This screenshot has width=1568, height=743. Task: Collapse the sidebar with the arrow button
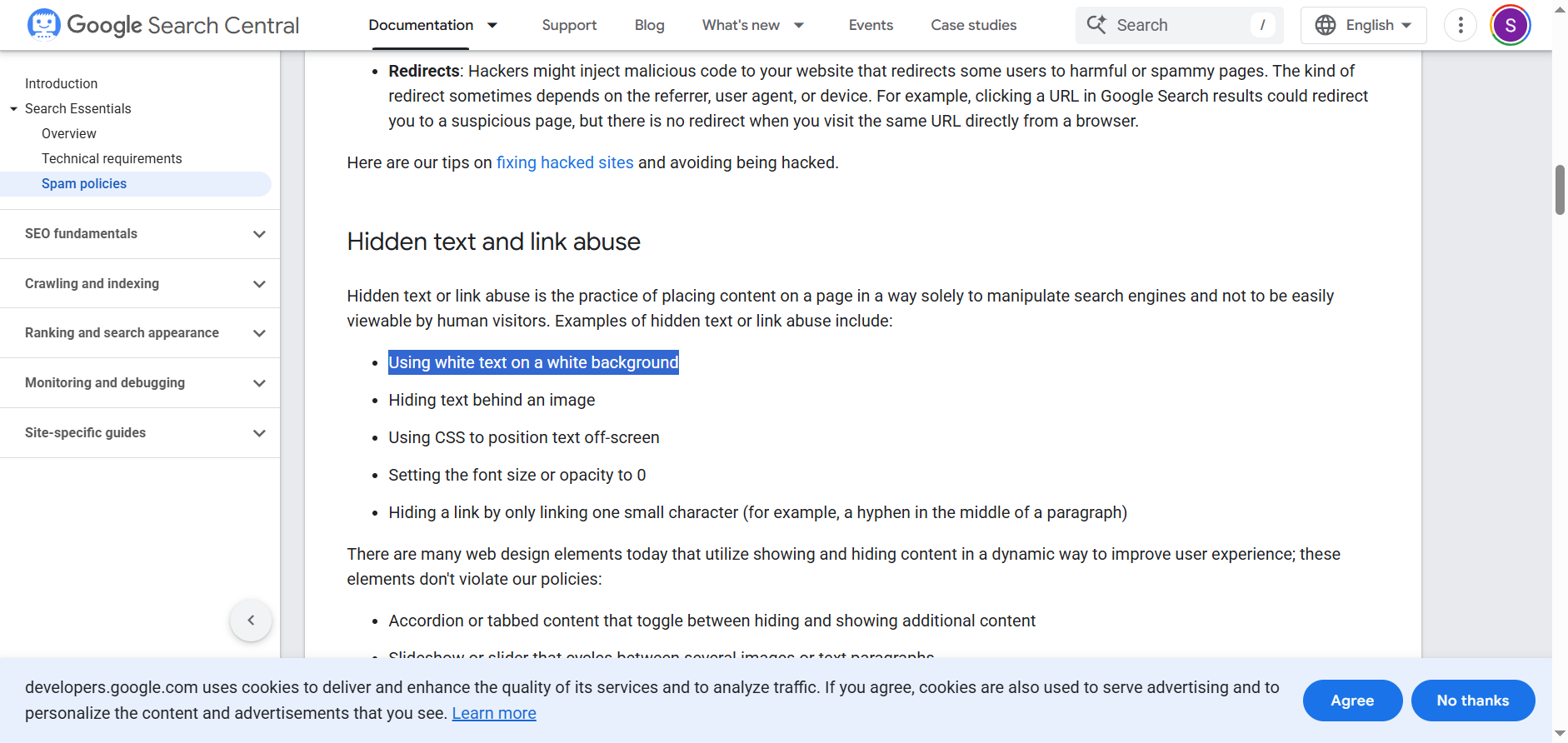(x=251, y=620)
